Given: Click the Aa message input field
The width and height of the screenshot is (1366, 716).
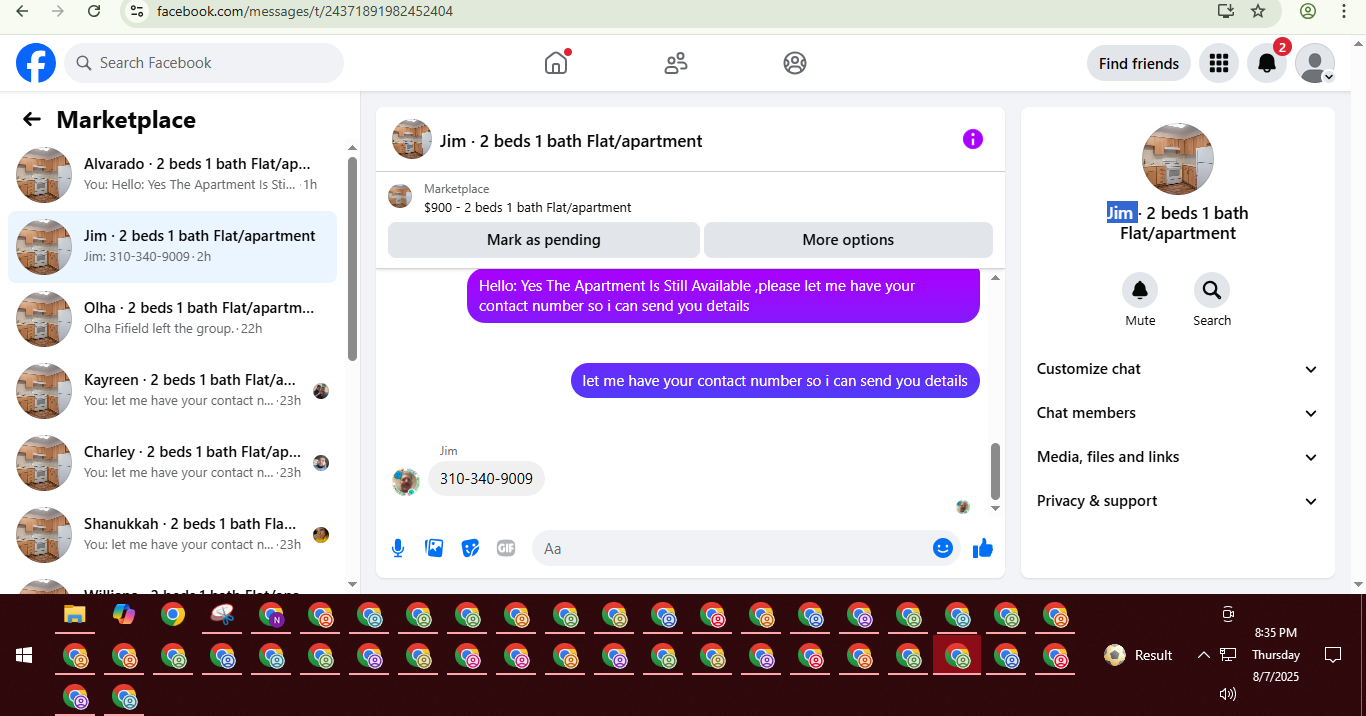Looking at the screenshot, I should click(735, 548).
